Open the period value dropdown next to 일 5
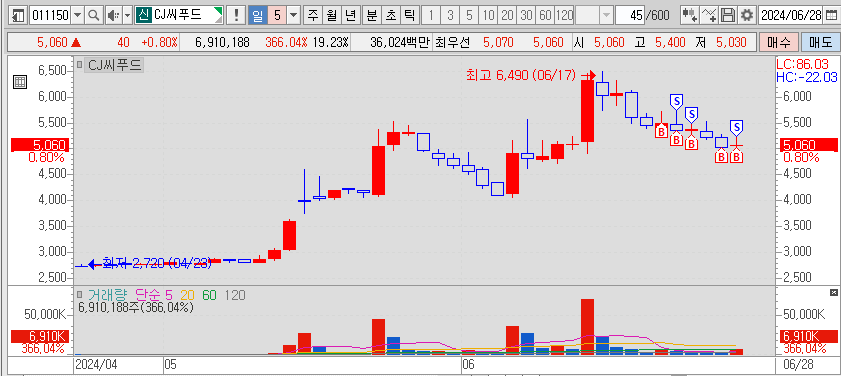The image size is (841, 376). pyautogui.click(x=294, y=15)
